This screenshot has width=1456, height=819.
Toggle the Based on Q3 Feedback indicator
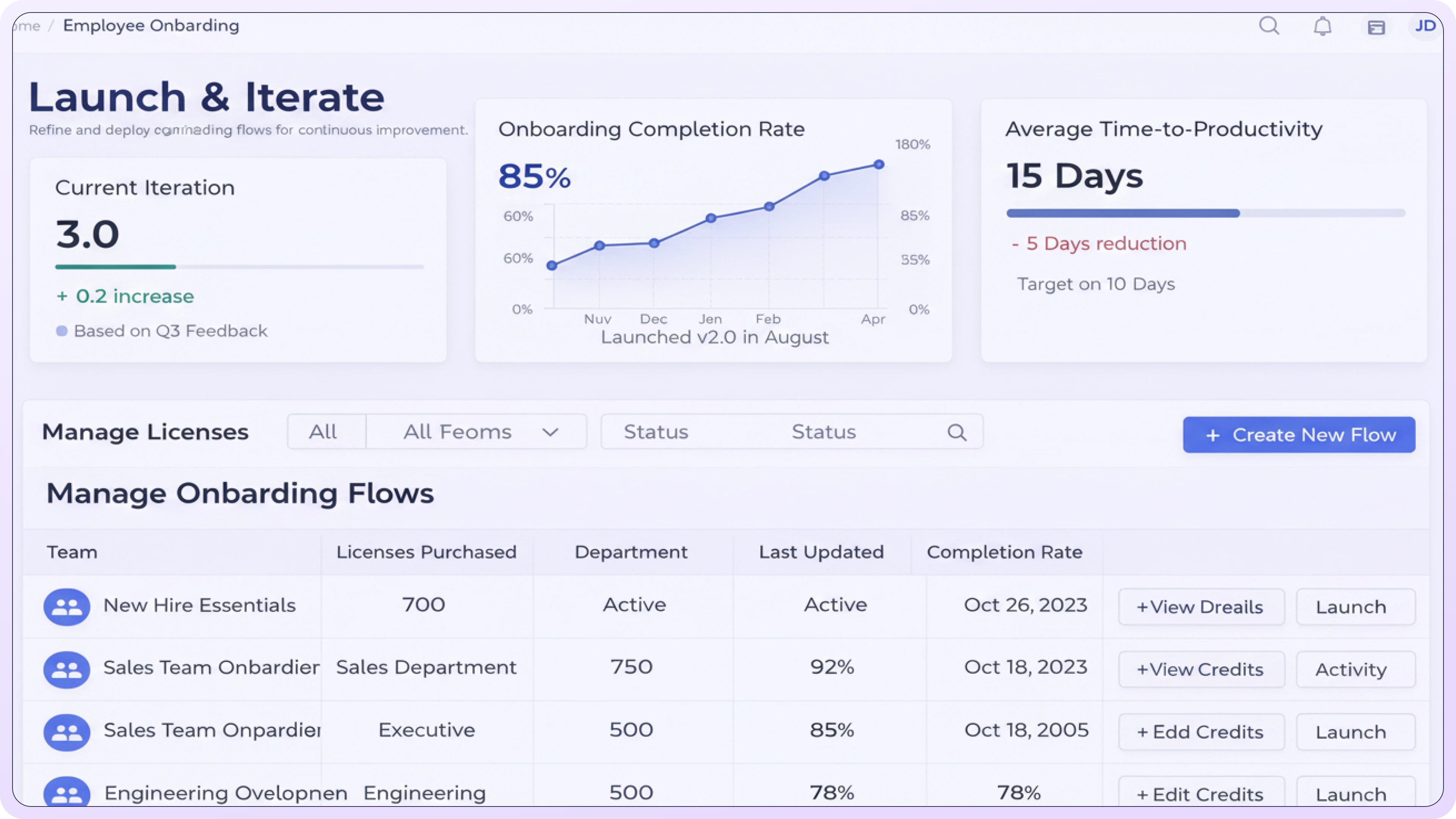coord(62,330)
